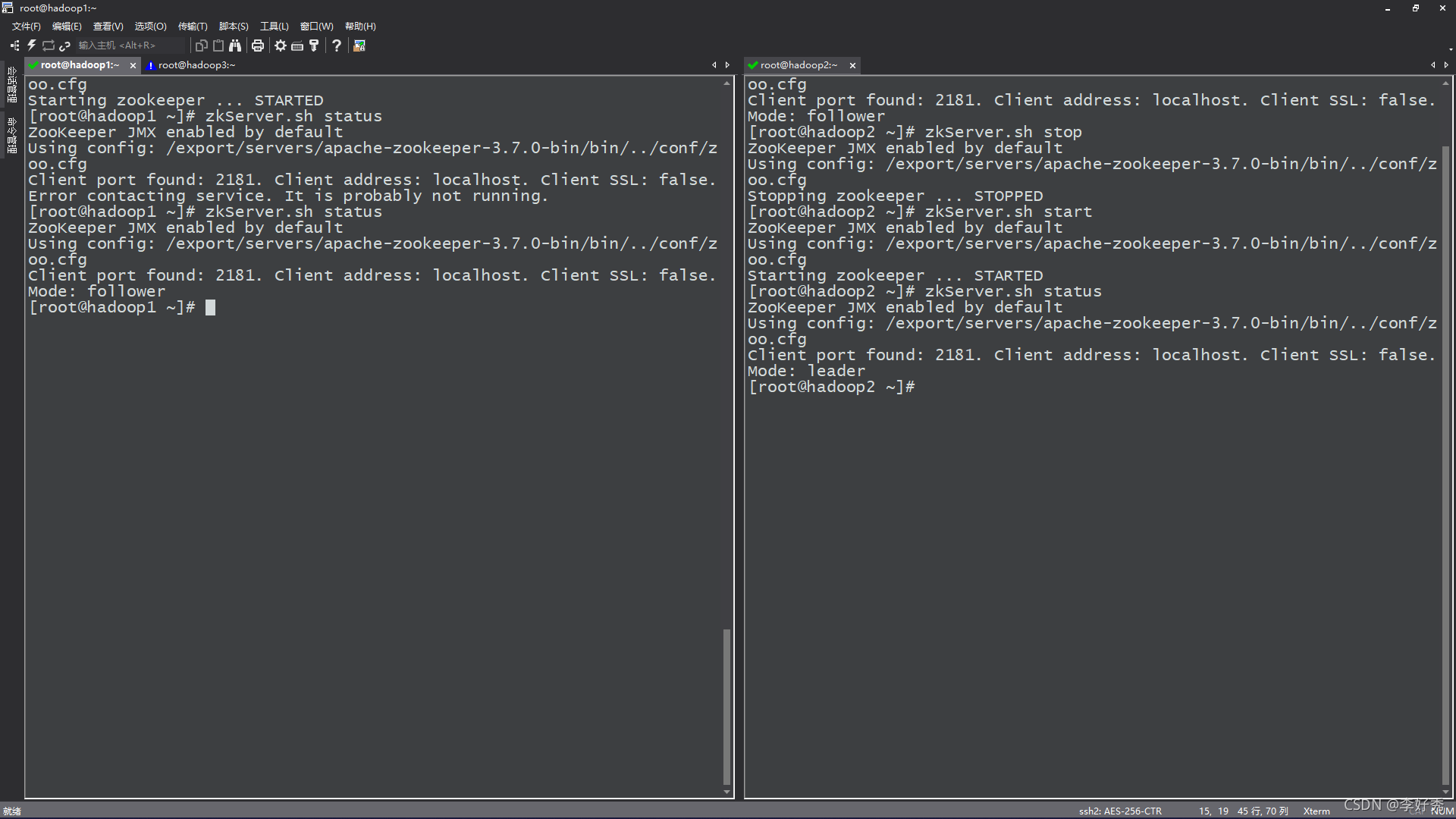
Task: Click the '就绪' status text
Action: [12, 811]
